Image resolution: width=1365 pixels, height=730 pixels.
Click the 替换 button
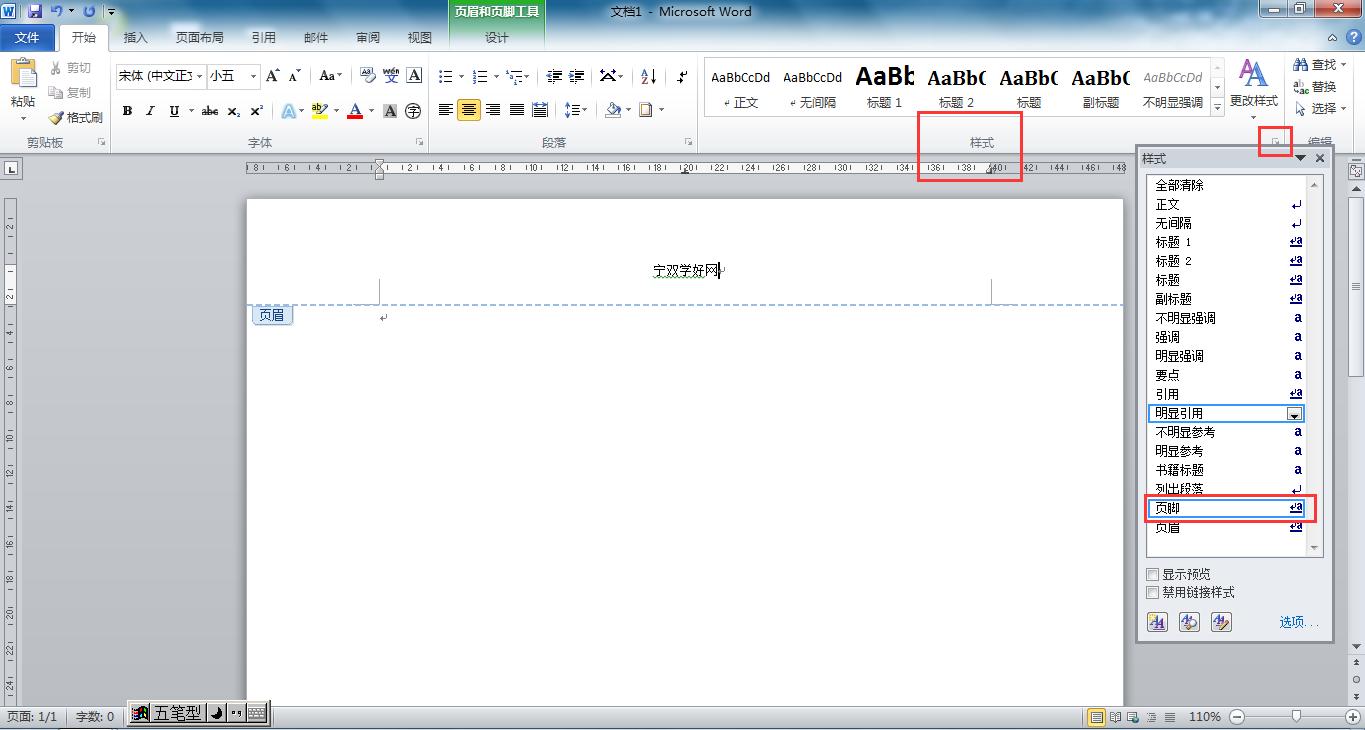[x=1316, y=87]
